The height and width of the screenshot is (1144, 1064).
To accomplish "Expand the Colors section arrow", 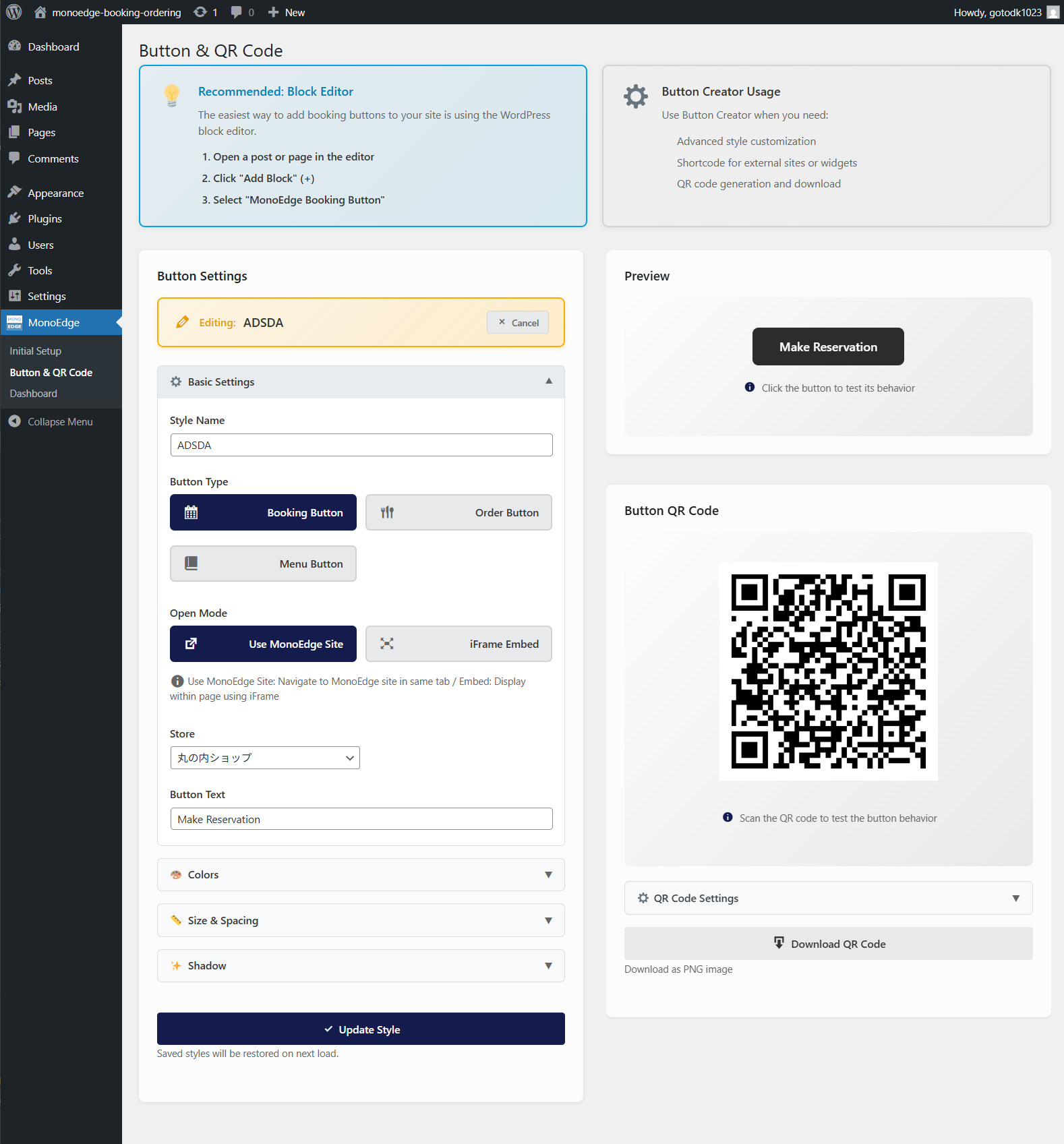I will 548,874.
